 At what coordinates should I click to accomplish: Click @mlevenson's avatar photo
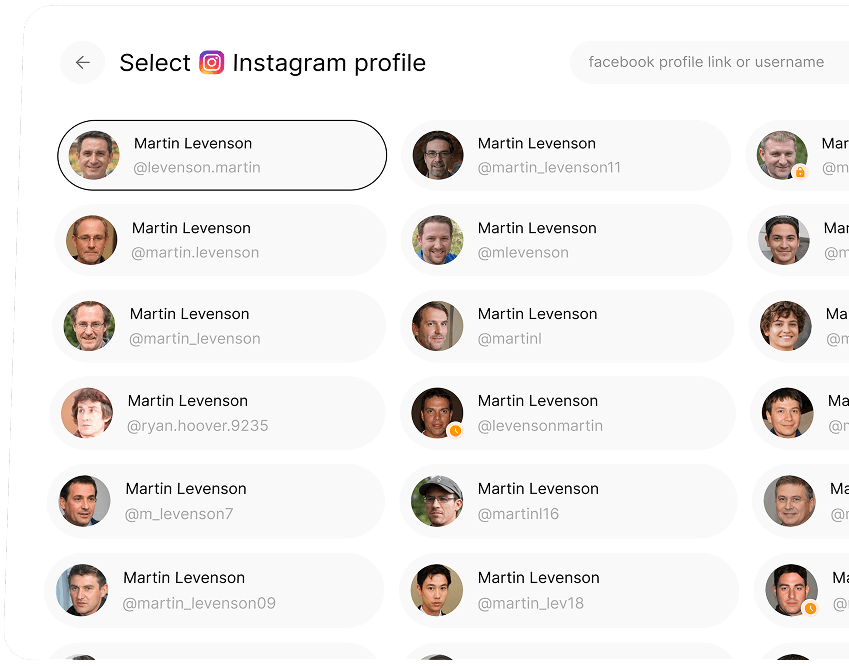437,240
